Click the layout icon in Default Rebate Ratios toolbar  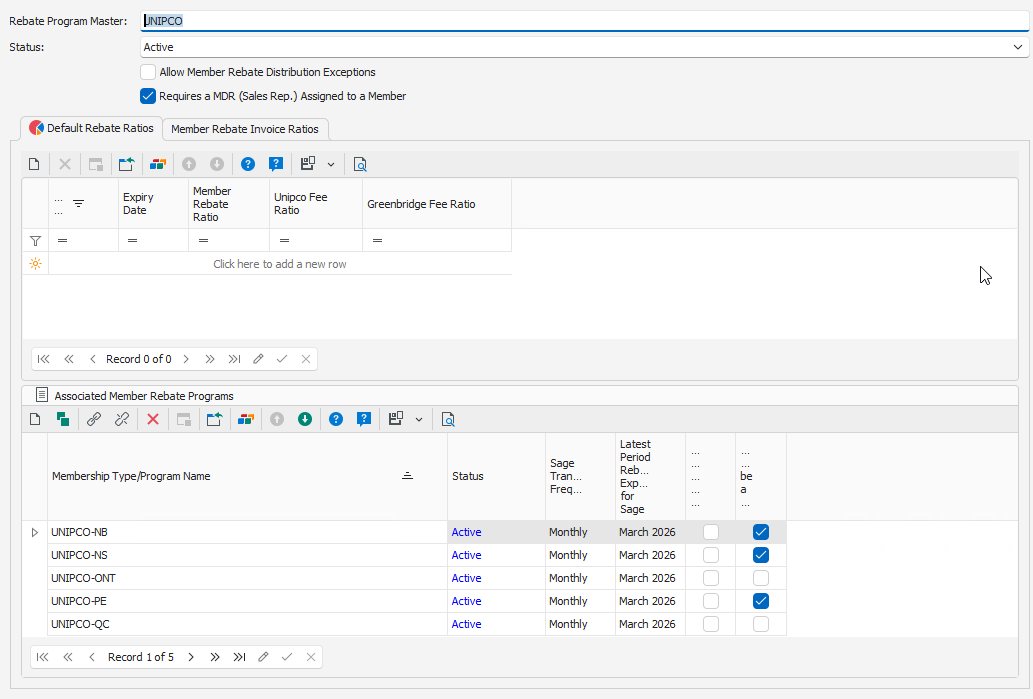click(x=308, y=163)
